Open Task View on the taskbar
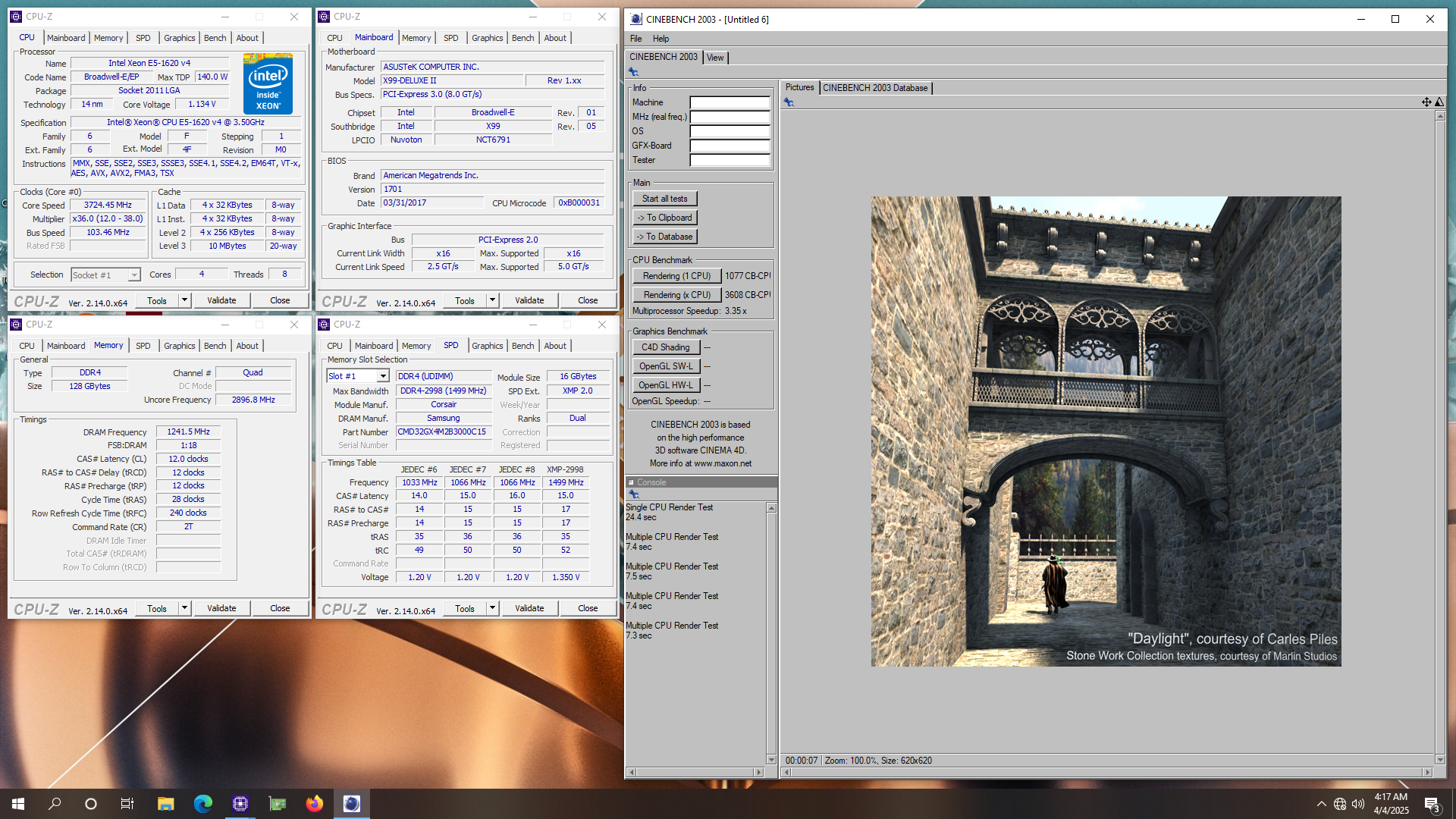Image resolution: width=1456 pixels, height=819 pixels. [x=127, y=804]
